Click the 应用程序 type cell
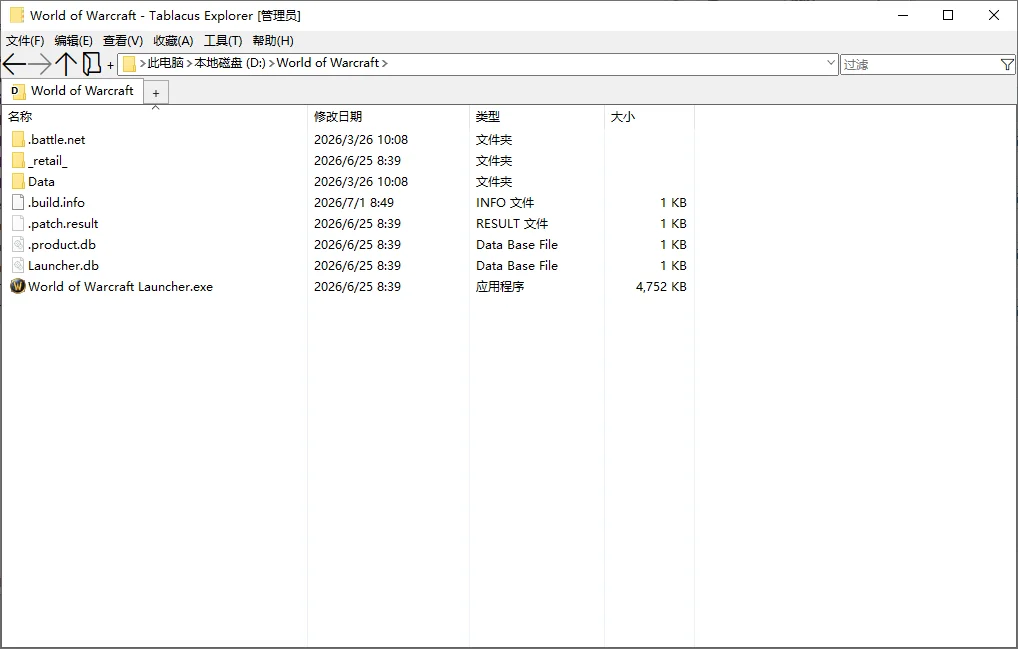 (x=500, y=286)
